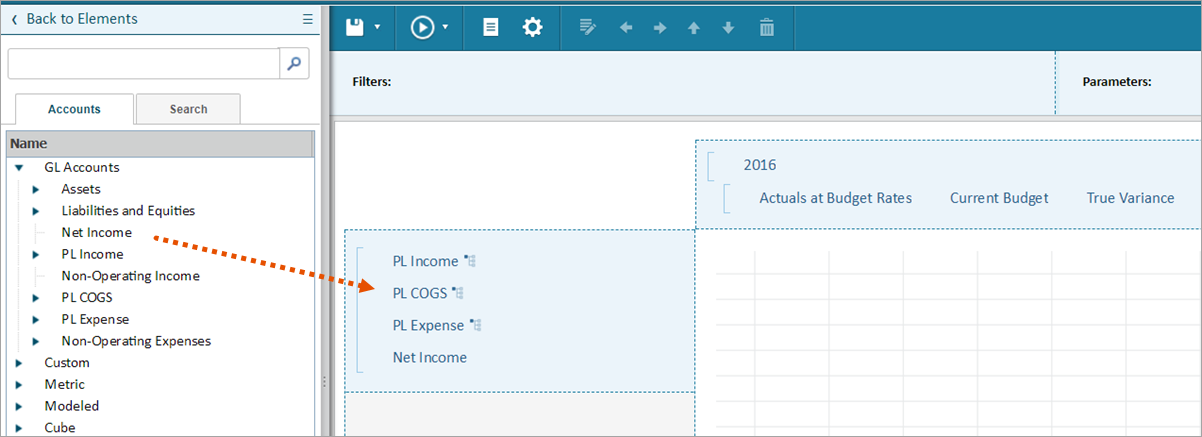1202x437 pixels.
Task: Select Assets in the accounts tree
Action: (x=81, y=189)
